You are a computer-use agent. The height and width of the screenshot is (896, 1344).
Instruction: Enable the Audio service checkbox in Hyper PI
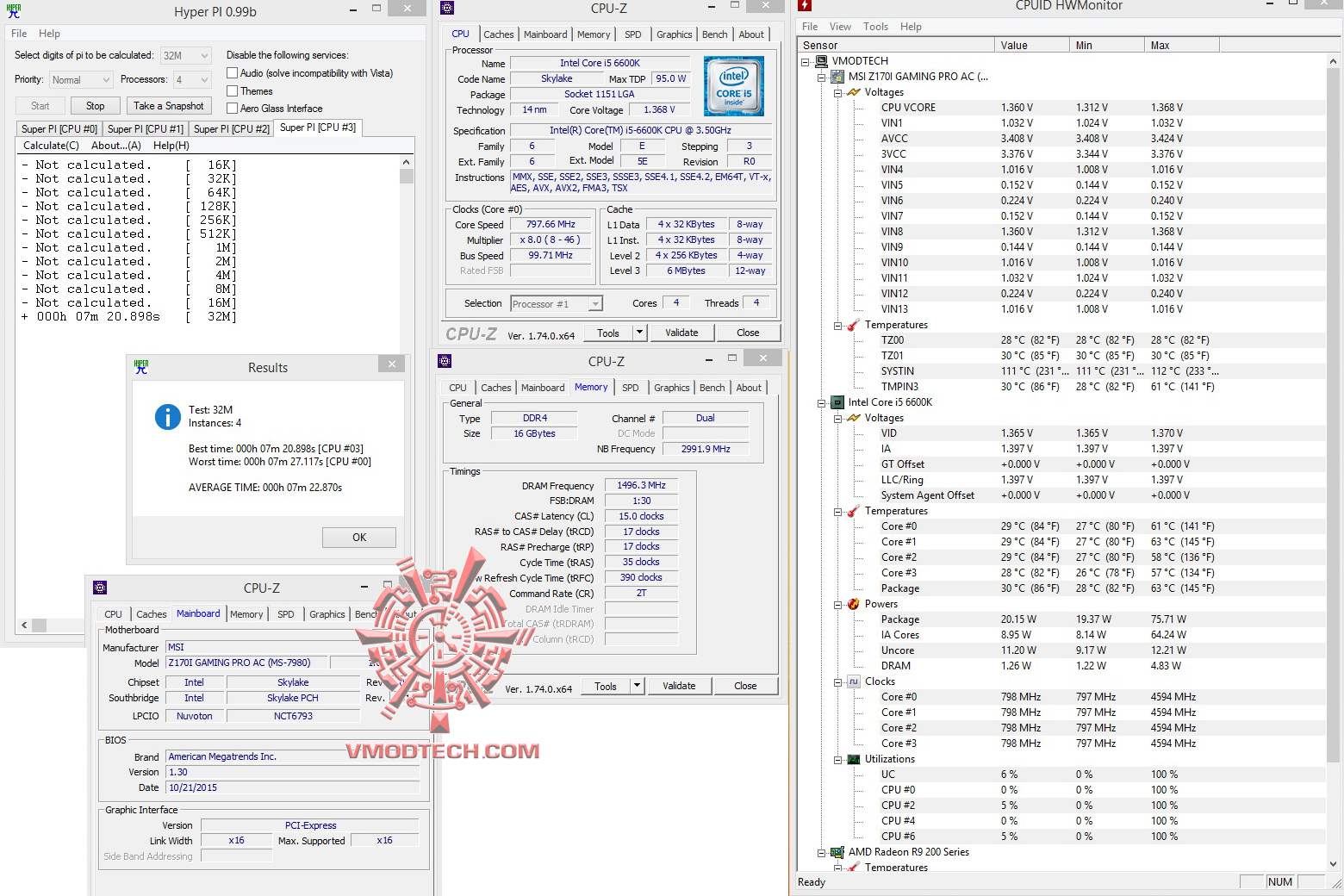click(x=232, y=73)
